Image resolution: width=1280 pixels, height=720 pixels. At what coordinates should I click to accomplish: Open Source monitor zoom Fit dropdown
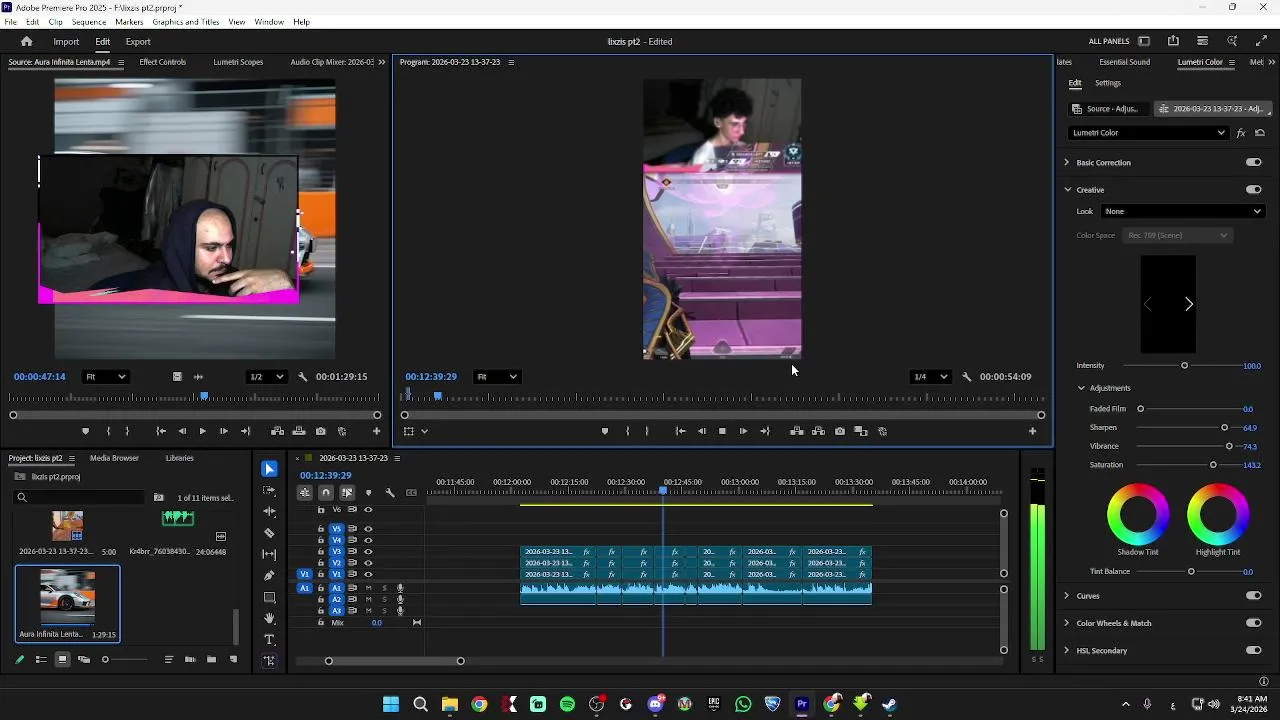[x=105, y=377]
